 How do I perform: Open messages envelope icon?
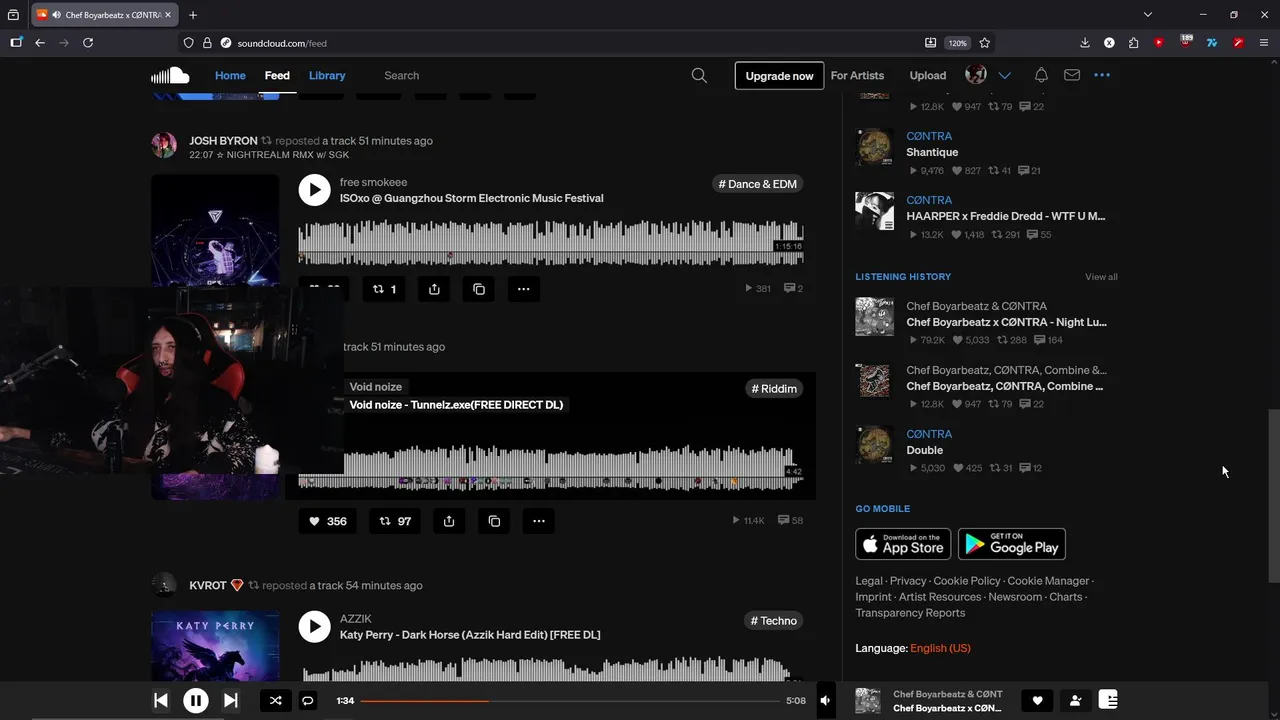click(x=1072, y=75)
